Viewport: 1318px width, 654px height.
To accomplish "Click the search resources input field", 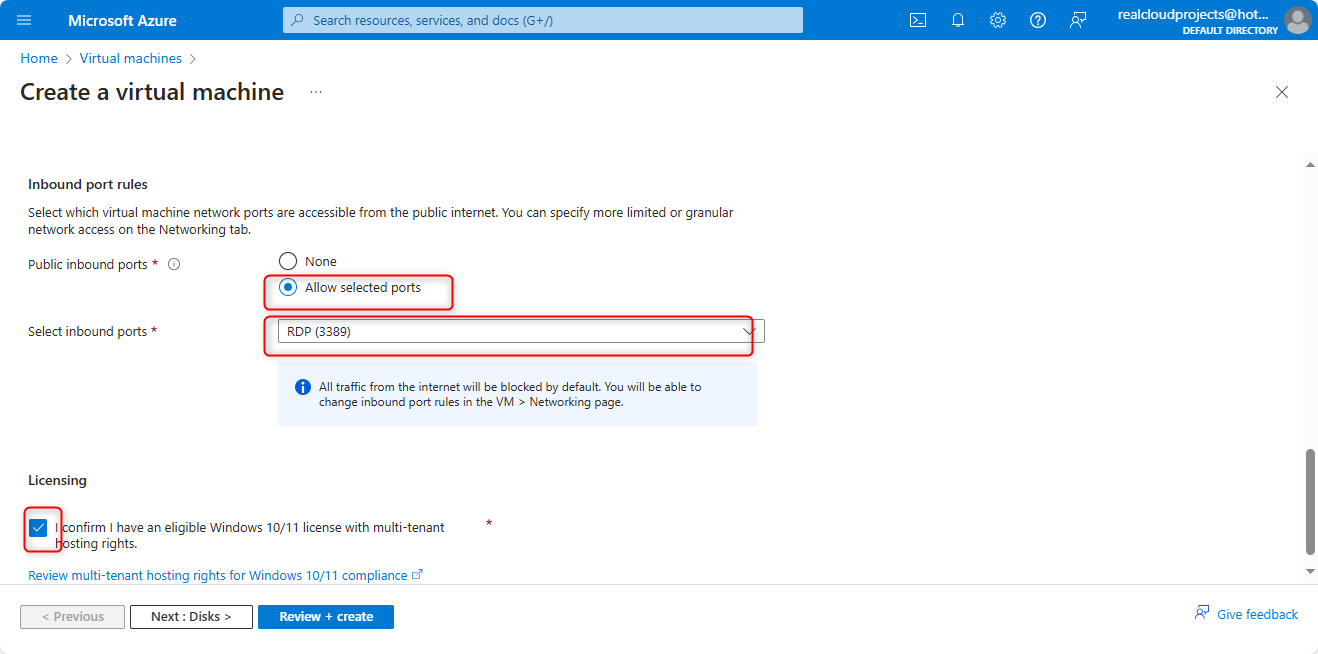I will 543,20.
